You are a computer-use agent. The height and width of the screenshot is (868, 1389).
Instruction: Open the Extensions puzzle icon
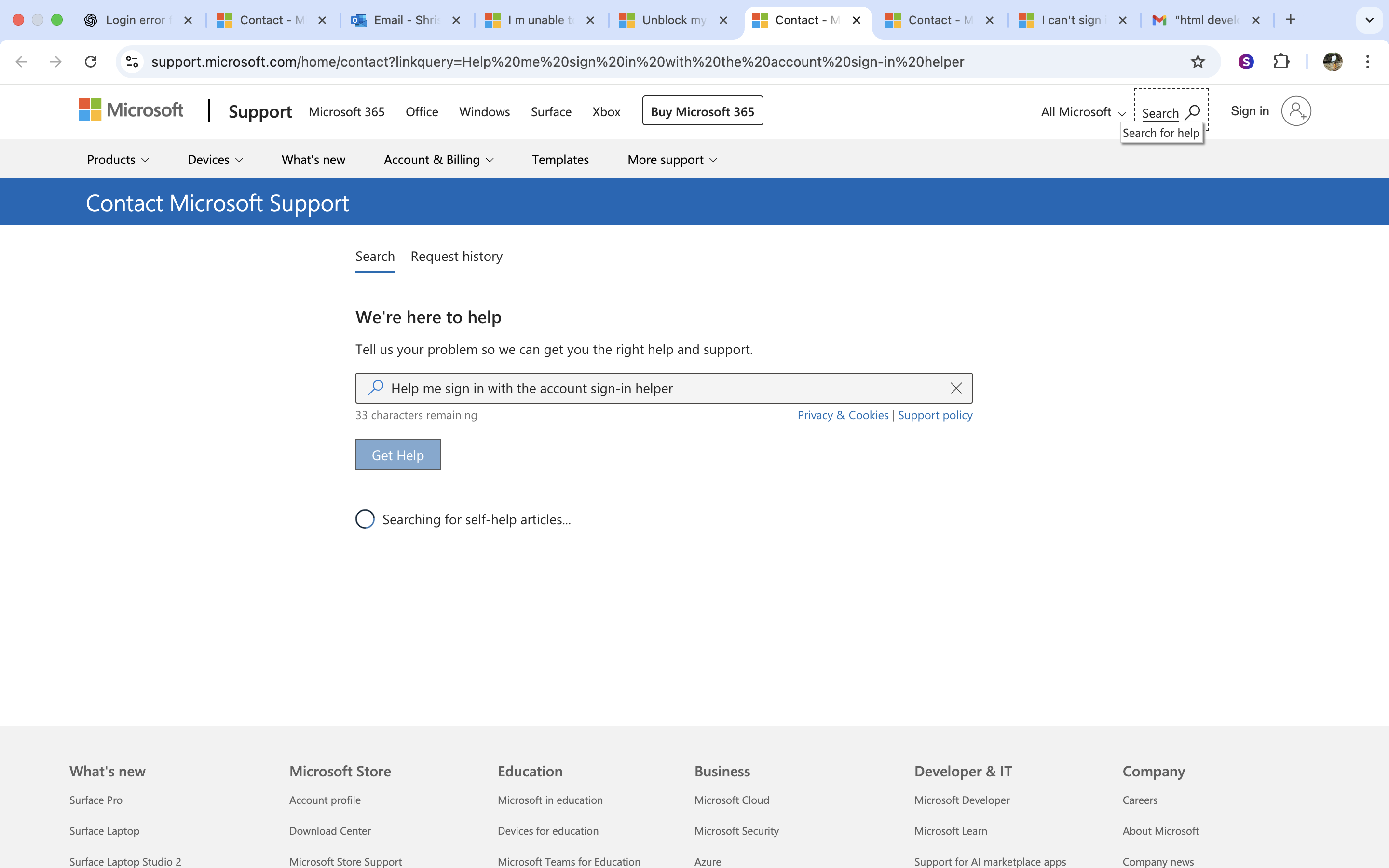(x=1281, y=61)
